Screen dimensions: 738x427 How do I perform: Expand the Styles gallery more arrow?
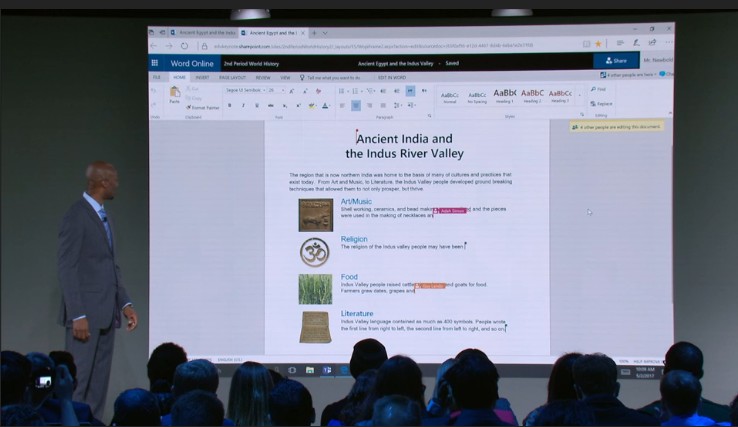579,95
